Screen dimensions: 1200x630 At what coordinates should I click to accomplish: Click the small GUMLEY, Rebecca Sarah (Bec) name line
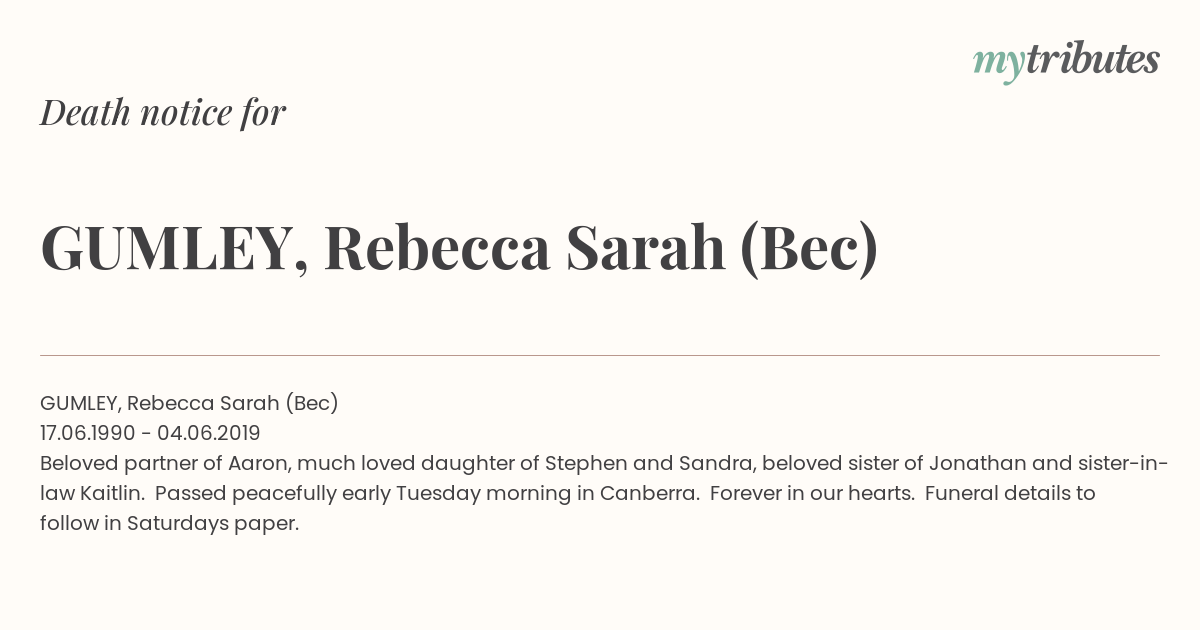tap(189, 403)
